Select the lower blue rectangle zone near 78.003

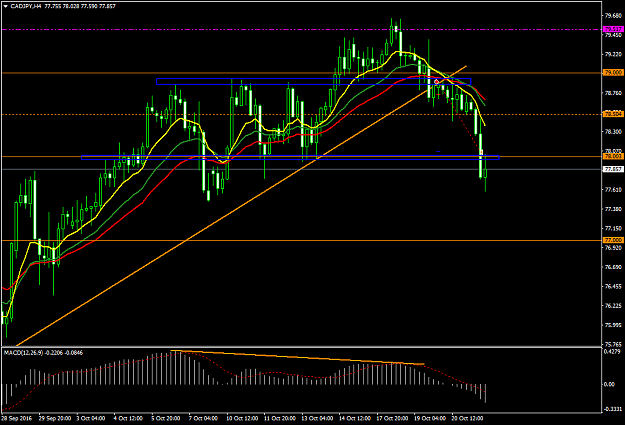pos(290,157)
